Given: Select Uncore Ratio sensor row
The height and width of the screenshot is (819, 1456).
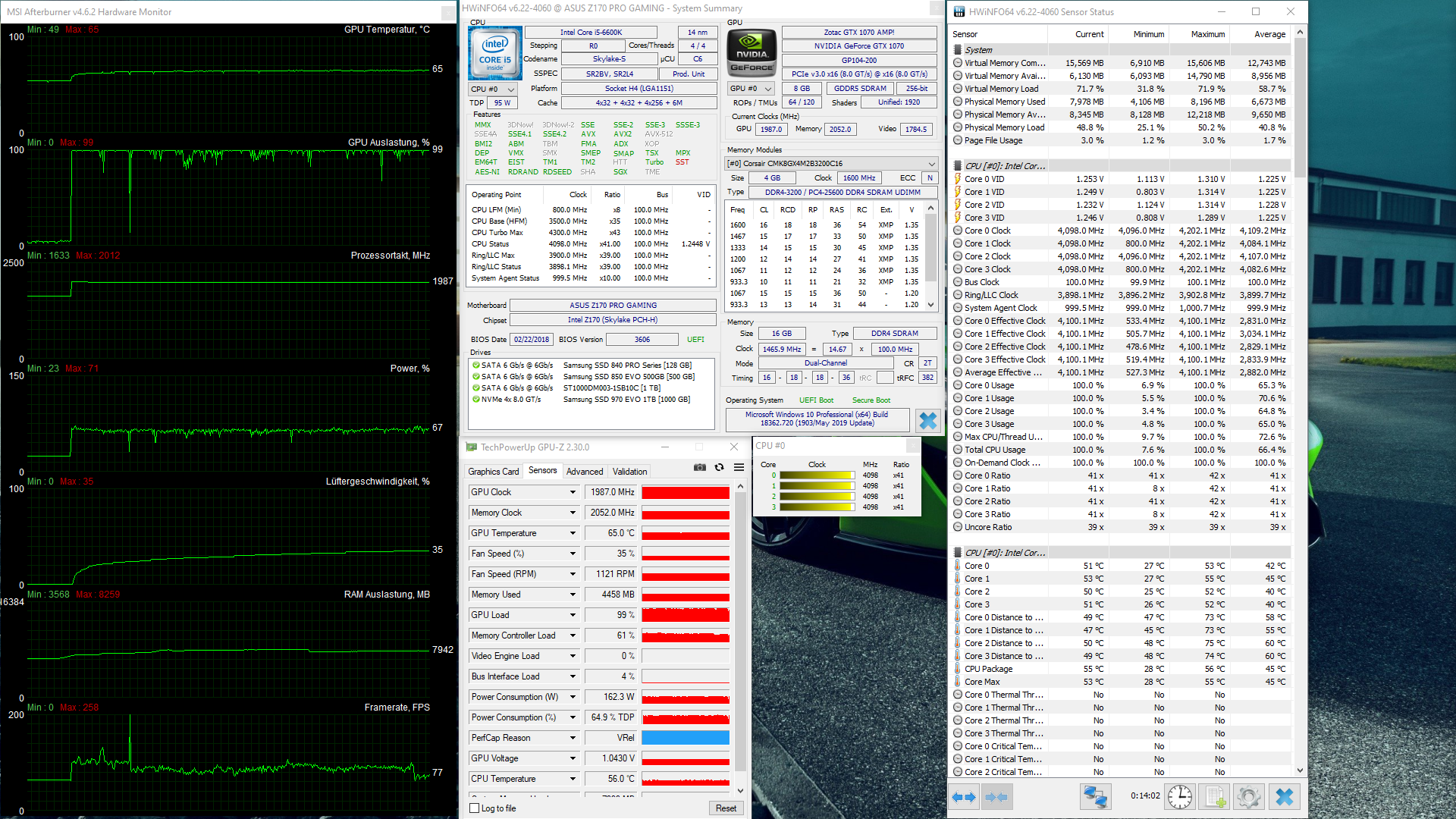Looking at the screenshot, I should pyautogui.click(x=1121, y=527).
